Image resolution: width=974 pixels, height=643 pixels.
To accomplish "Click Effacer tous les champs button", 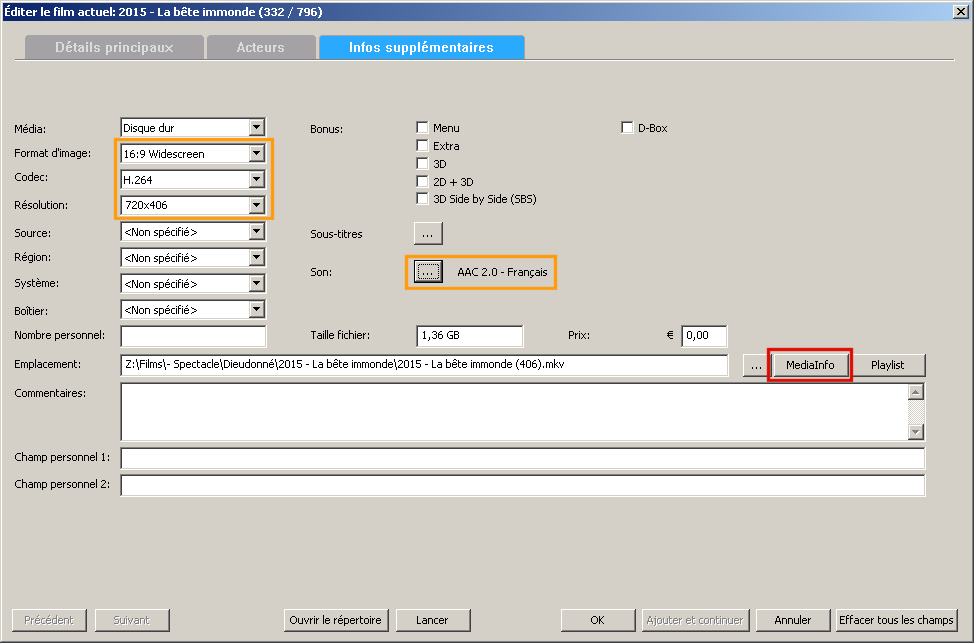I will coord(896,620).
